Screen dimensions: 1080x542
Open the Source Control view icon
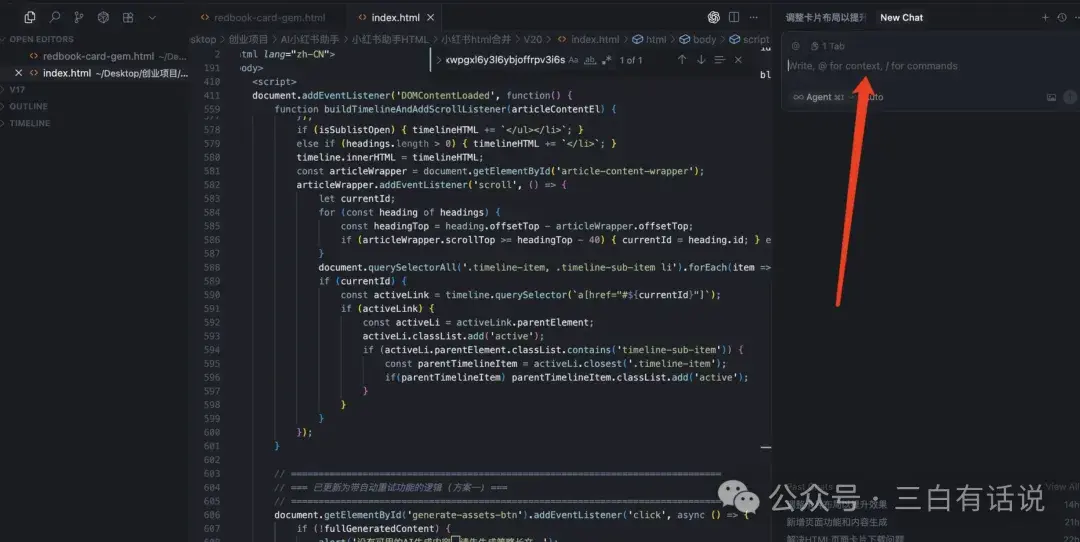[x=79, y=17]
